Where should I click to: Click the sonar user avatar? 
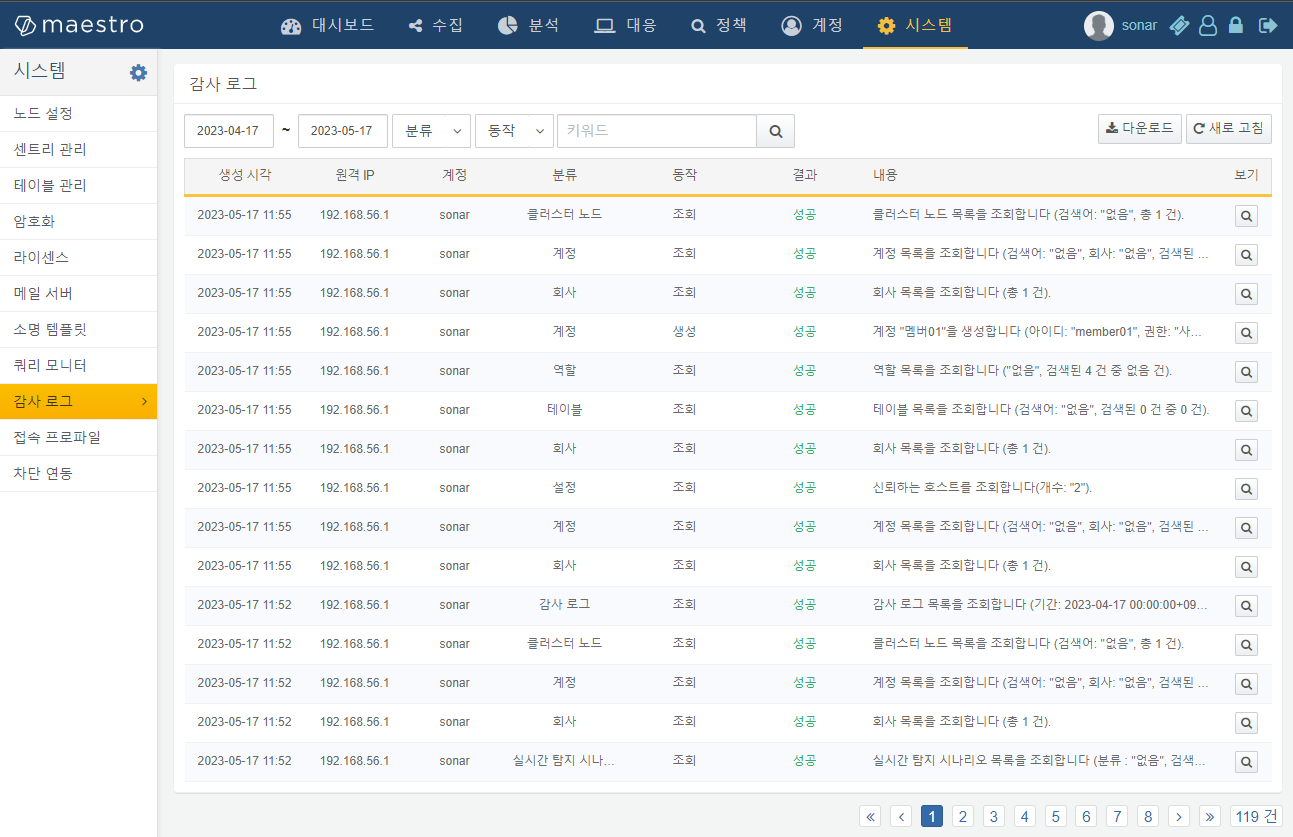pyautogui.click(x=1098, y=25)
